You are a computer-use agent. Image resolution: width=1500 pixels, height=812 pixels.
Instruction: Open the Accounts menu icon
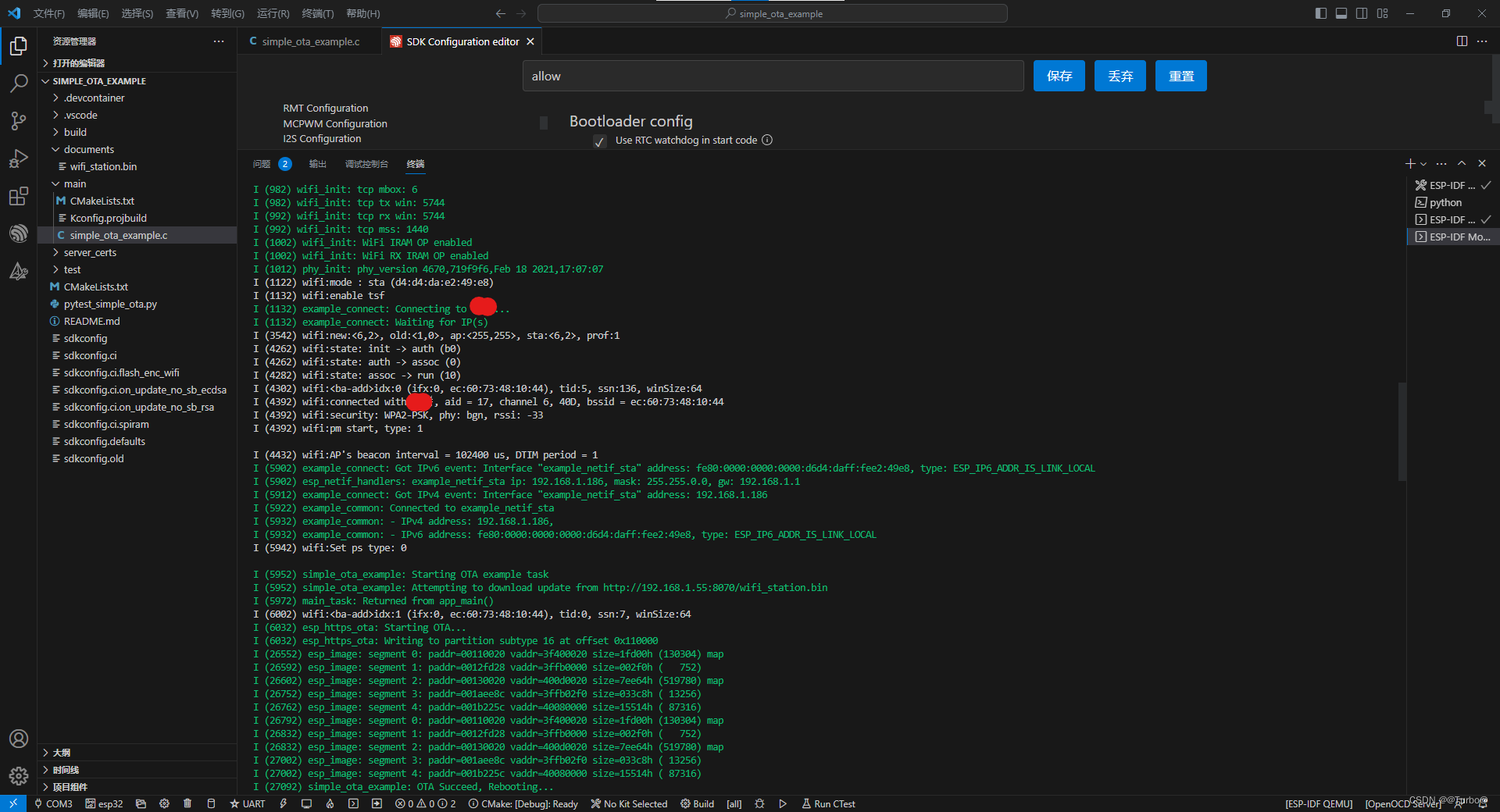19,739
